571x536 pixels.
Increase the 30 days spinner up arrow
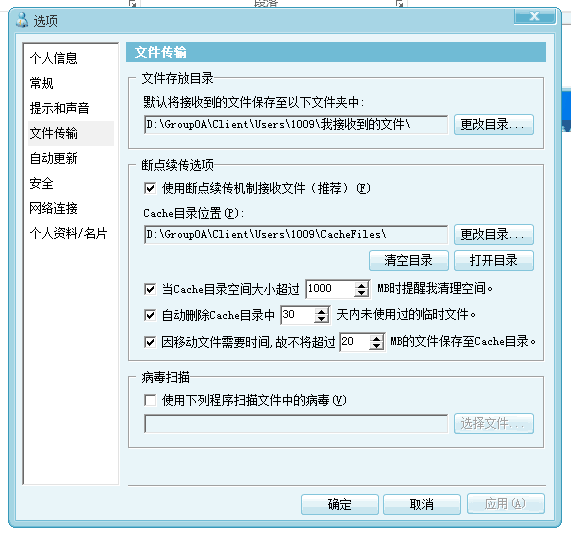[321, 312]
